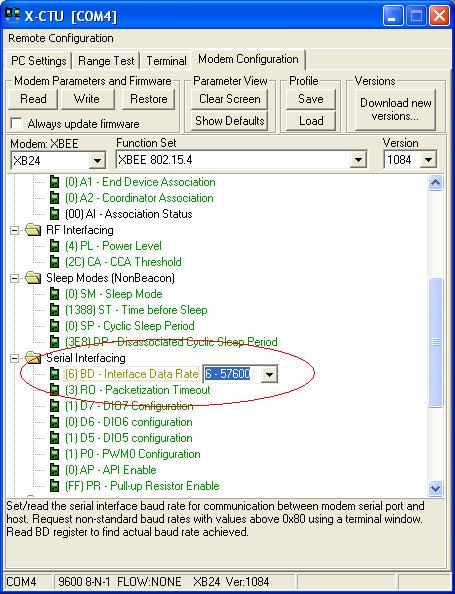
Task: Select the (0) D6 - DIO6 configuration row
Action: [128, 422]
